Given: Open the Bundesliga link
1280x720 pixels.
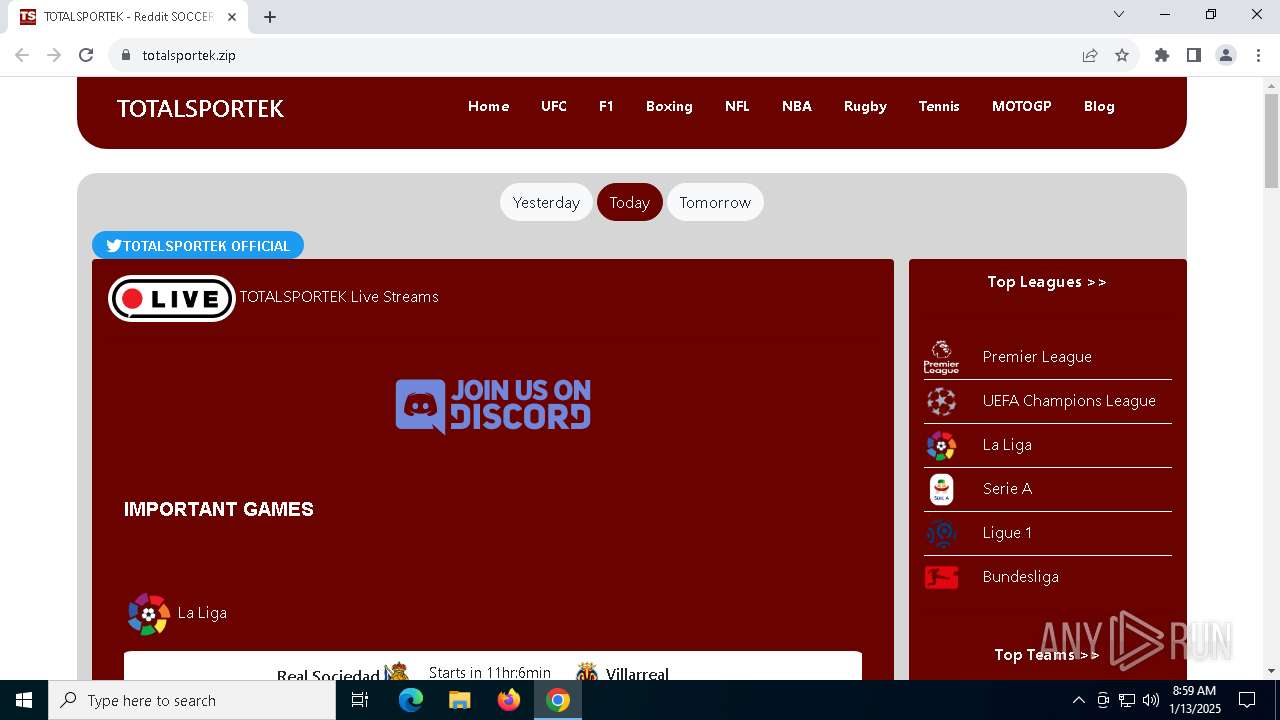Looking at the screenshot, I should point(1020,577).
